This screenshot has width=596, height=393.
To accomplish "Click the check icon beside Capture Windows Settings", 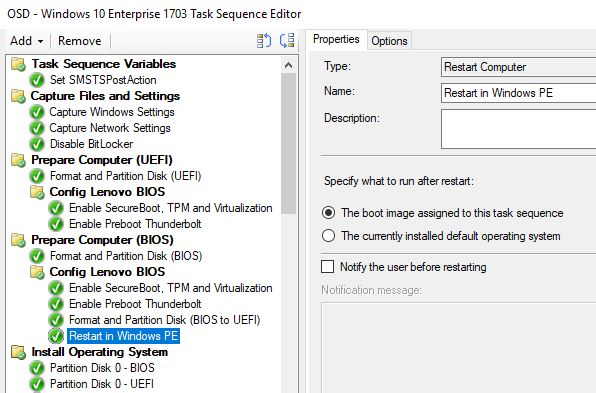I will click(x=37, y=112).
